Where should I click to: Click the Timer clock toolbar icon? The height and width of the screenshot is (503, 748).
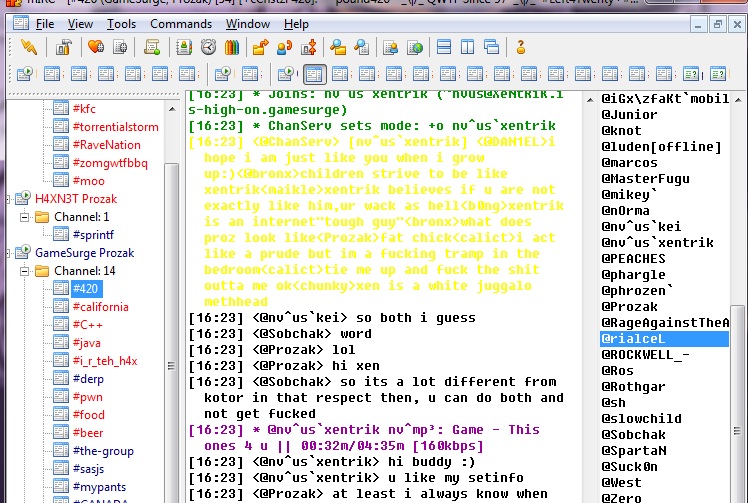[208, 47]
